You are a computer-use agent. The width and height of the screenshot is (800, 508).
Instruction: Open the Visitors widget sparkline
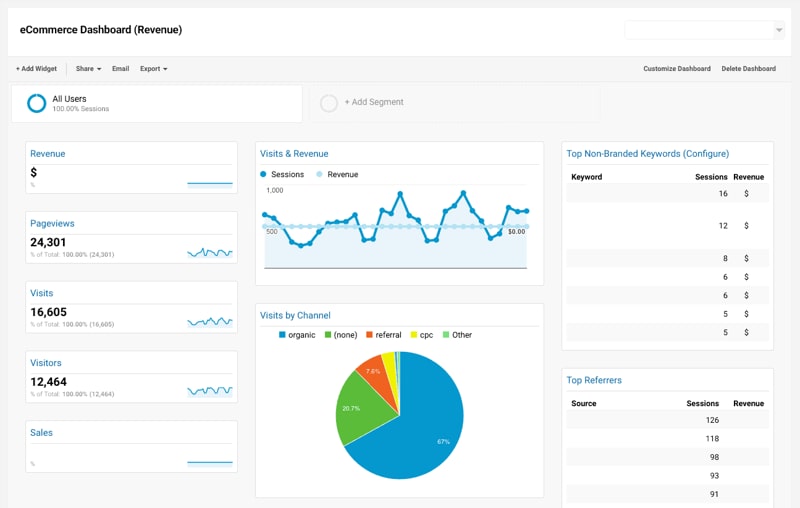tap(210, 391)
